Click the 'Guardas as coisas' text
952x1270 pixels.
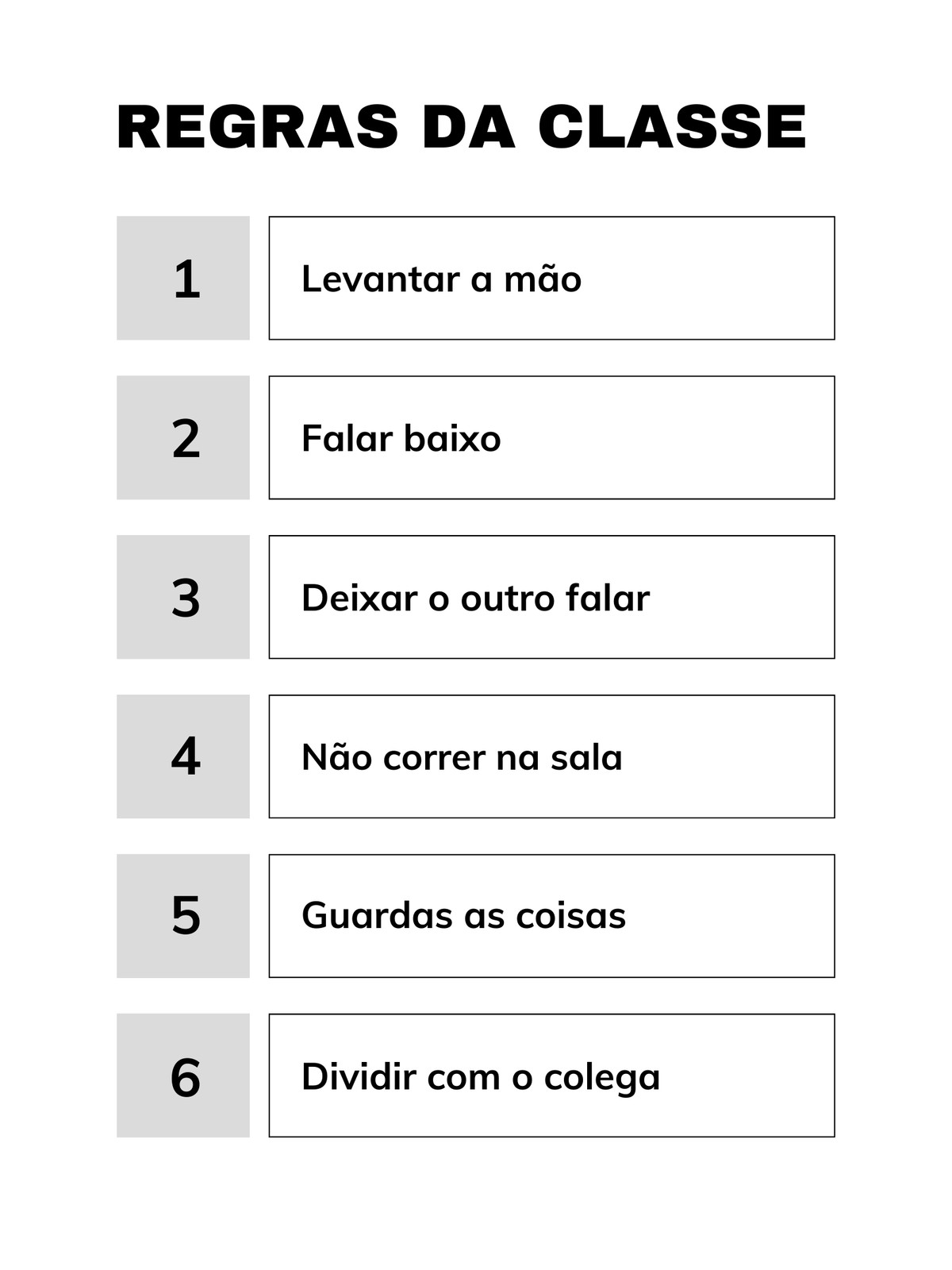[x=463, y=915]
